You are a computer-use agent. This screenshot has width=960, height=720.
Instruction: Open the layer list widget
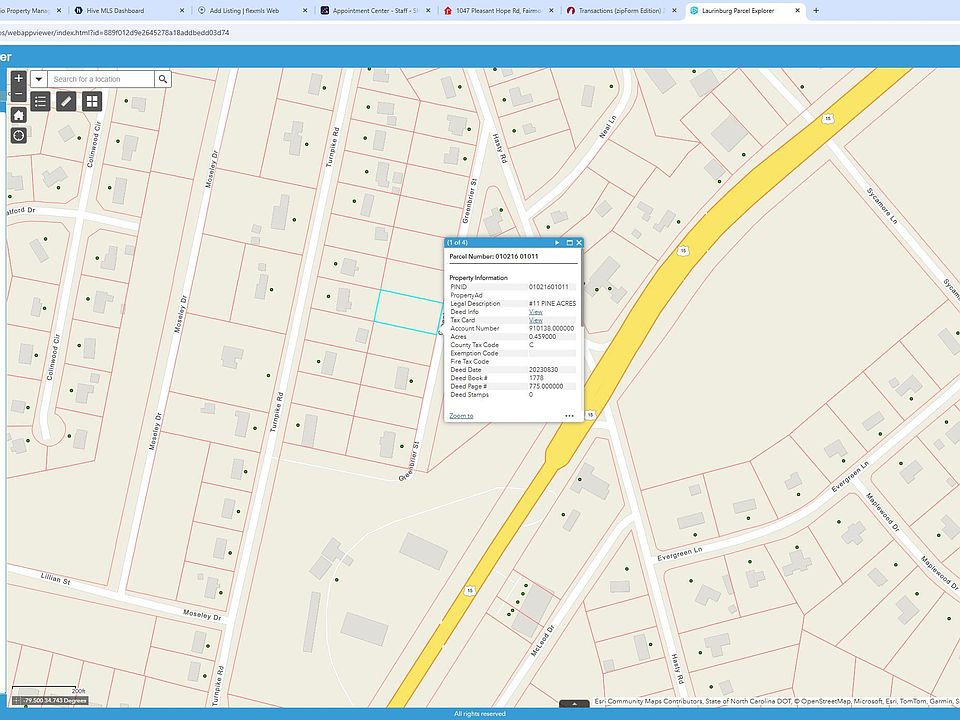[40, 101]
